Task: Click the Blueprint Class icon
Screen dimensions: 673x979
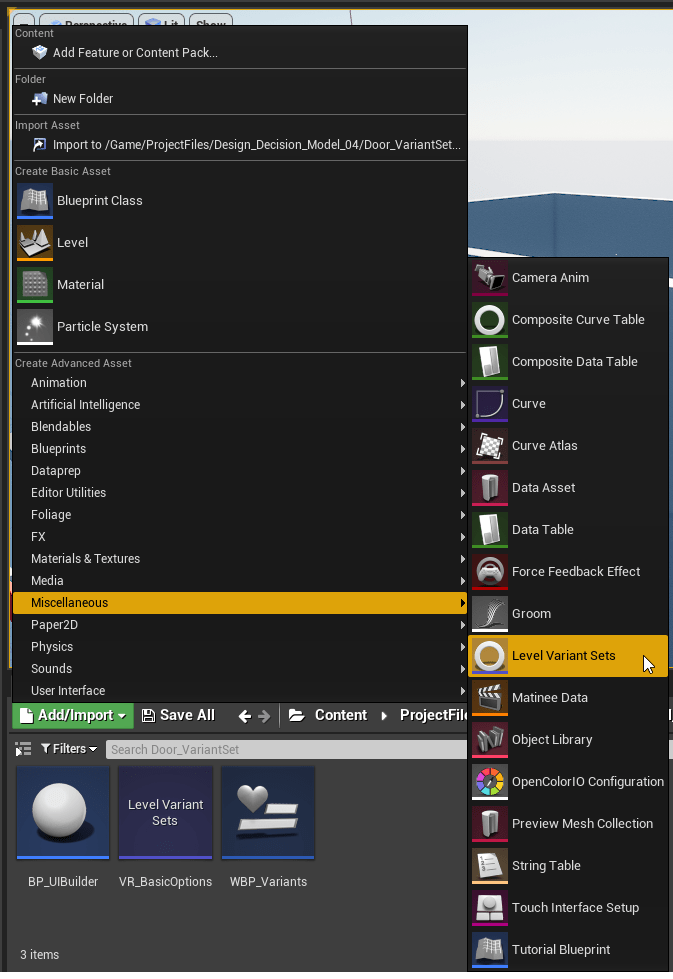Action: pyautogui.click(x=35, y=201)
